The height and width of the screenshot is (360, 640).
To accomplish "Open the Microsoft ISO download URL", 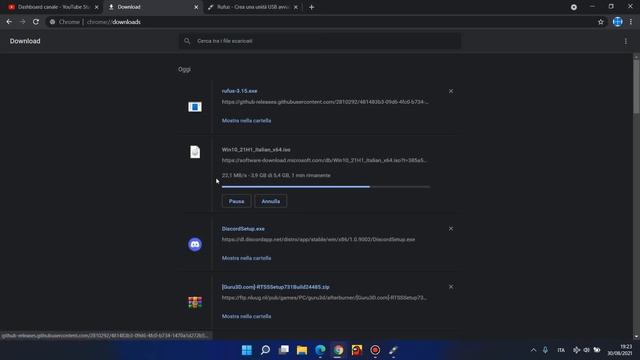I will click(x=324, y=160).
